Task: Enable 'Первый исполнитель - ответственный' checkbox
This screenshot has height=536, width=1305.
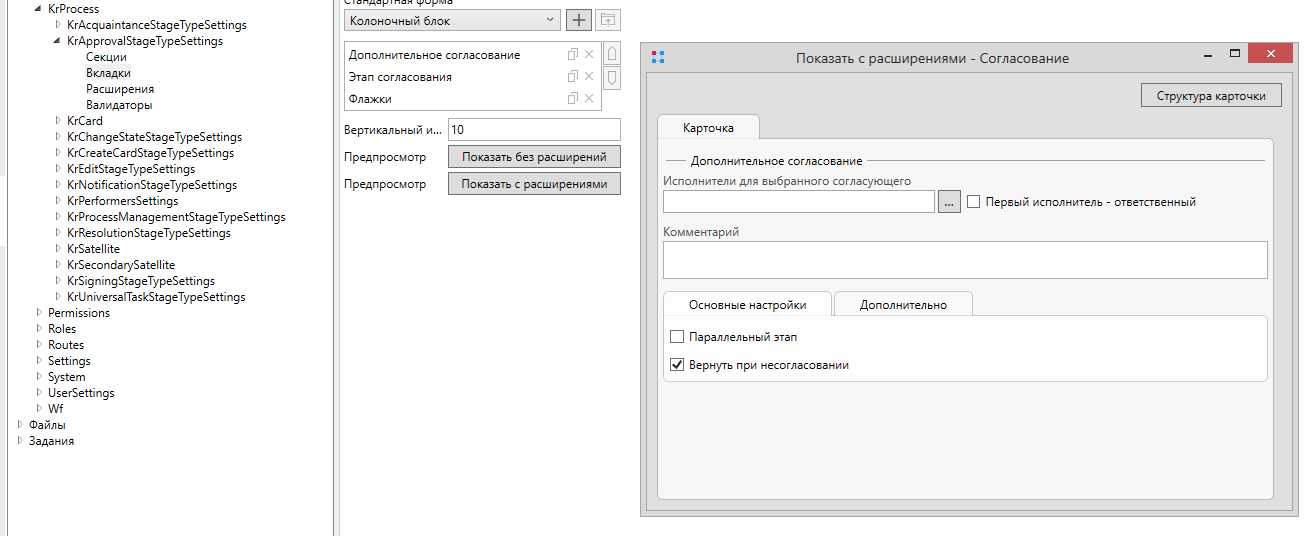Action: pyautogui.click(x=974, y=202)
